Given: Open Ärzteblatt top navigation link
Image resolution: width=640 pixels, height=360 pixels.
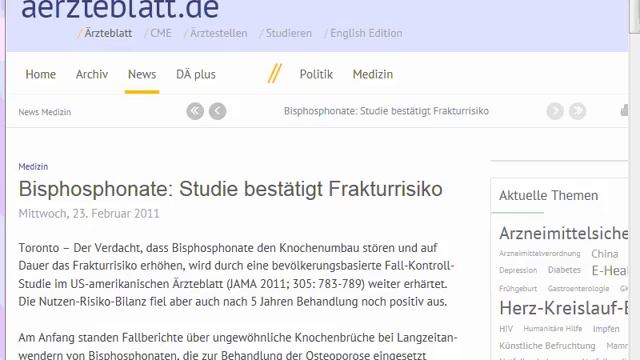Looking at the screenshot, I should point(108,33).
